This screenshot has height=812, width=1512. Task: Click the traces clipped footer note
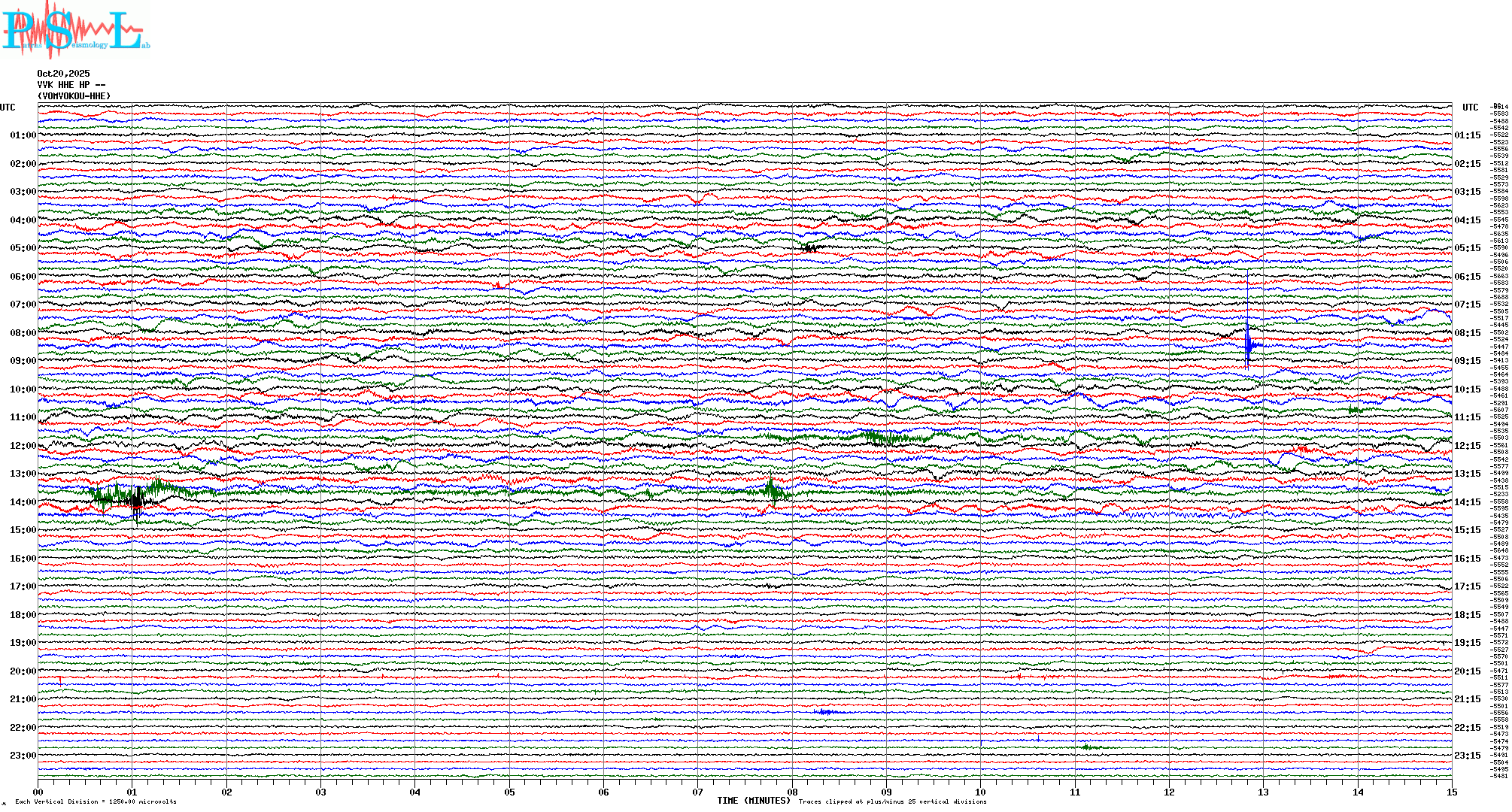892,801
